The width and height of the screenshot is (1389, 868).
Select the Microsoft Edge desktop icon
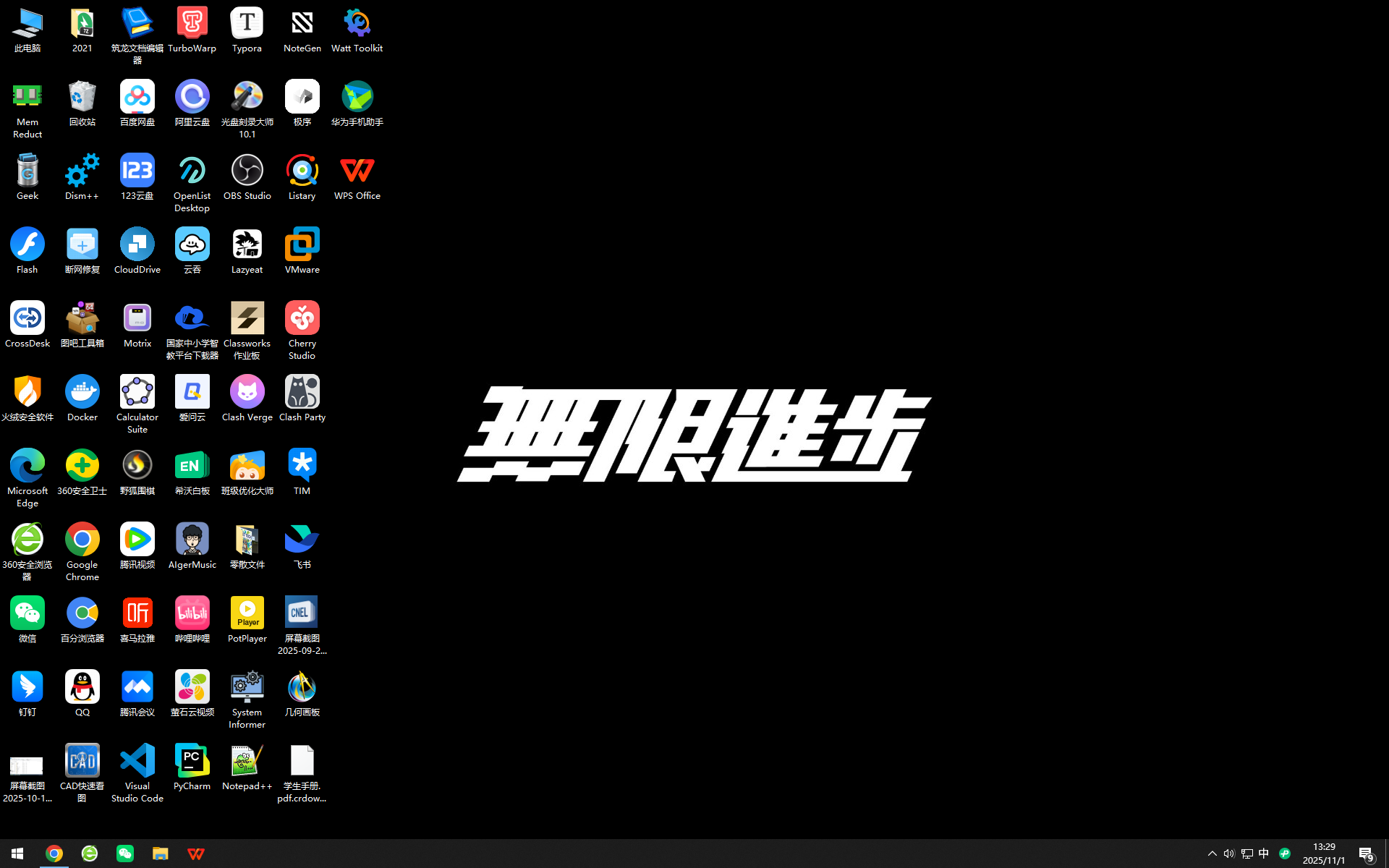tap(27, 467)
